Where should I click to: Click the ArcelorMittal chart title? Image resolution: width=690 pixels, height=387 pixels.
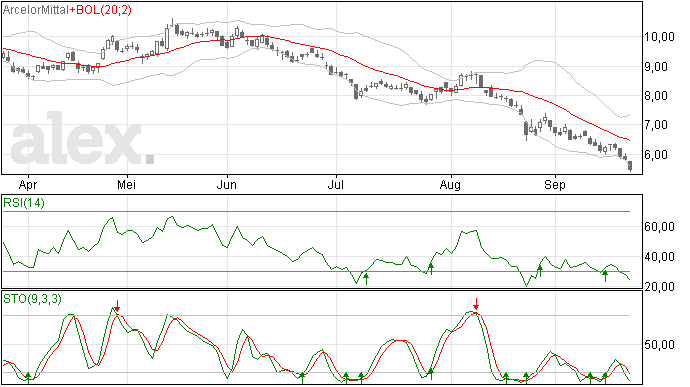[x=36, y=10]
